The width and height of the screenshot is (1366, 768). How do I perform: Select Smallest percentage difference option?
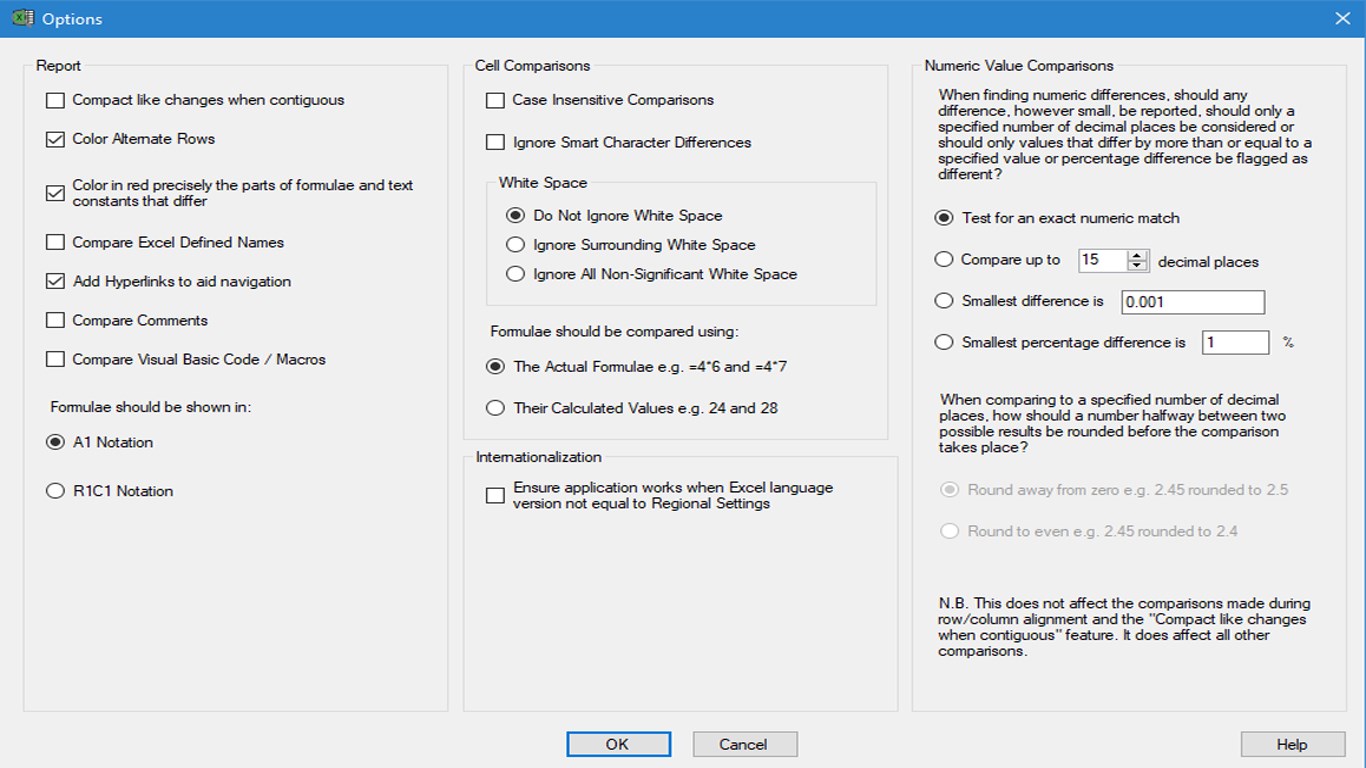pos(944,342)
